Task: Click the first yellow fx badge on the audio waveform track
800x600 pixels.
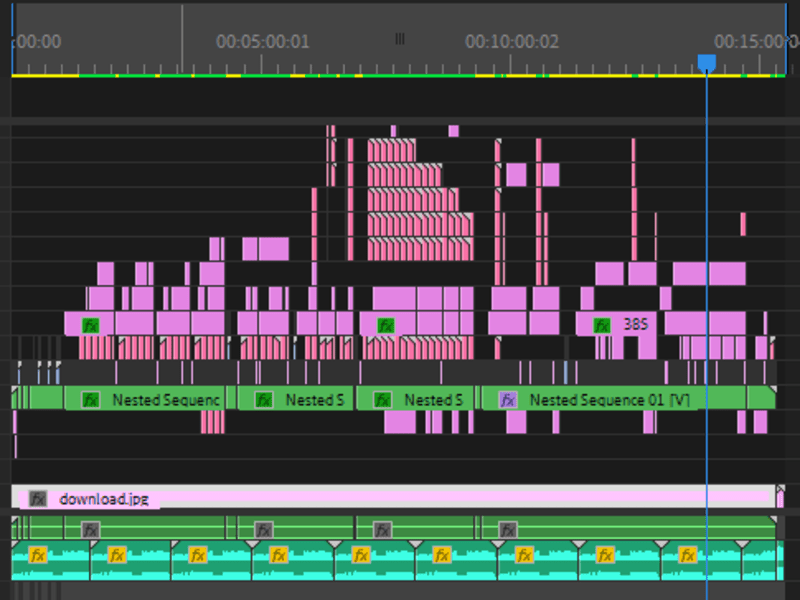Action: (38, 555)
